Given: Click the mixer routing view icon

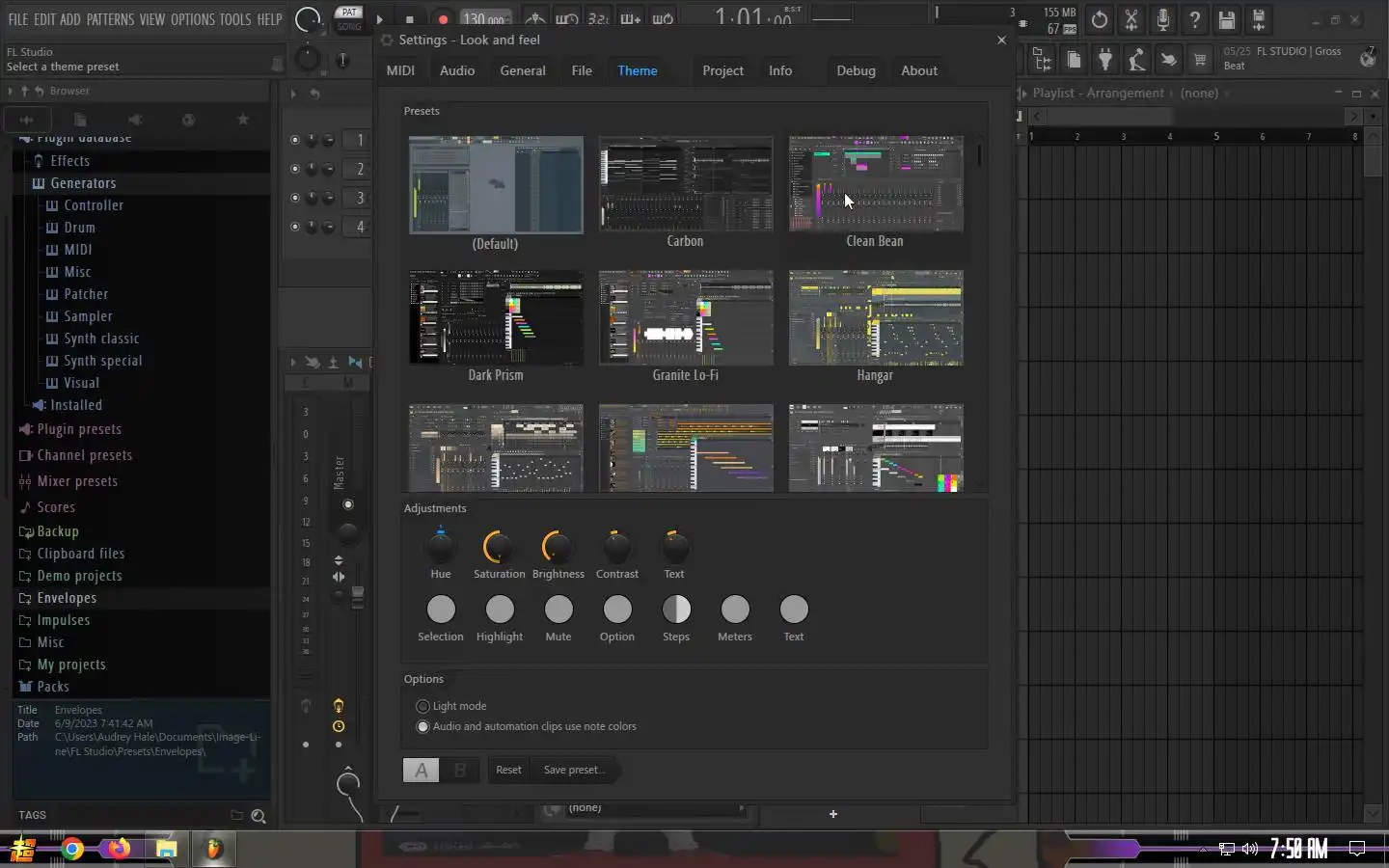Looking at the screenshot, I should click(1042, 60).
